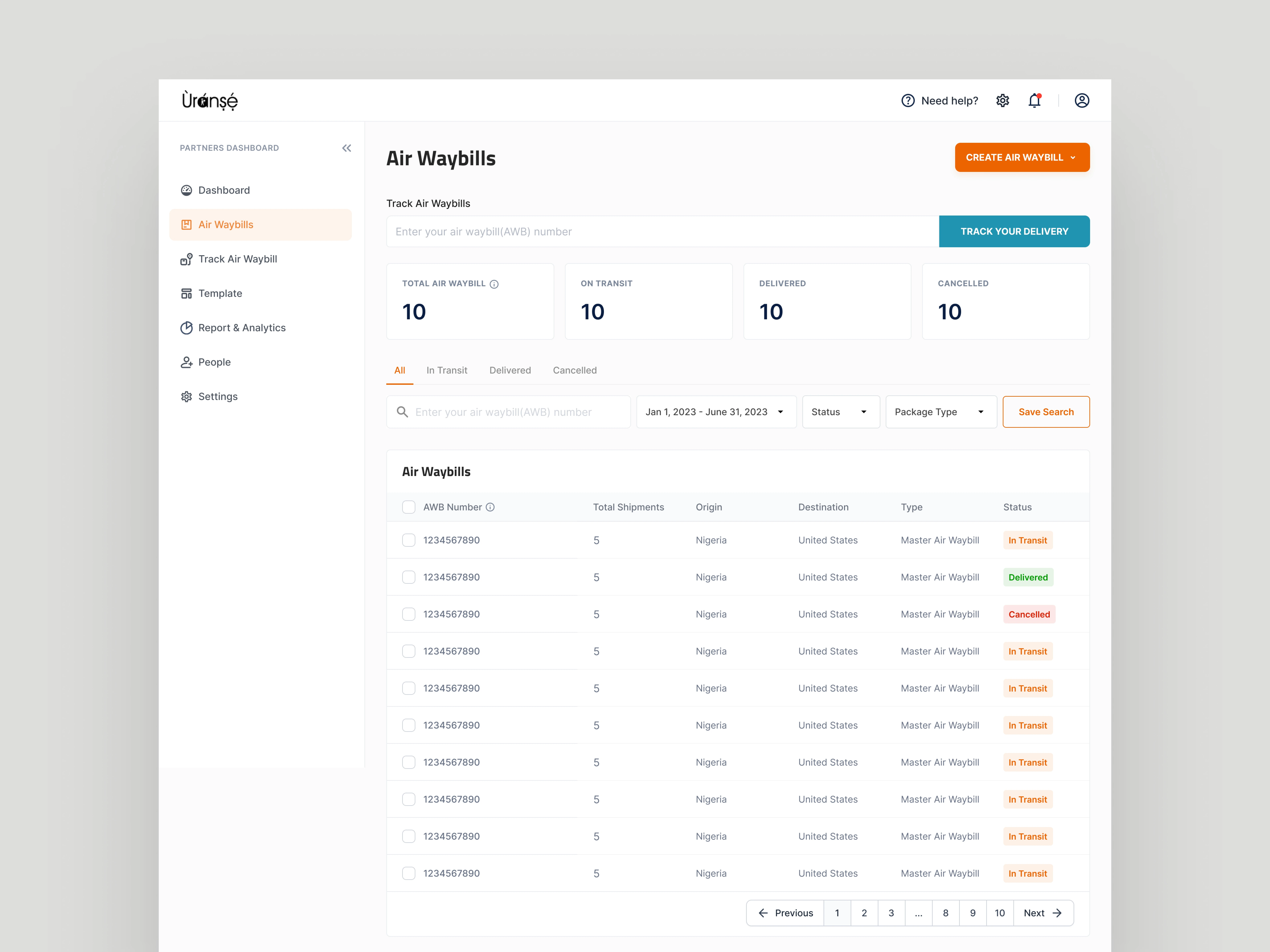The image size is (1270, 952).
Task: Go to page 9 in pagination
Action: click(973, 913)
